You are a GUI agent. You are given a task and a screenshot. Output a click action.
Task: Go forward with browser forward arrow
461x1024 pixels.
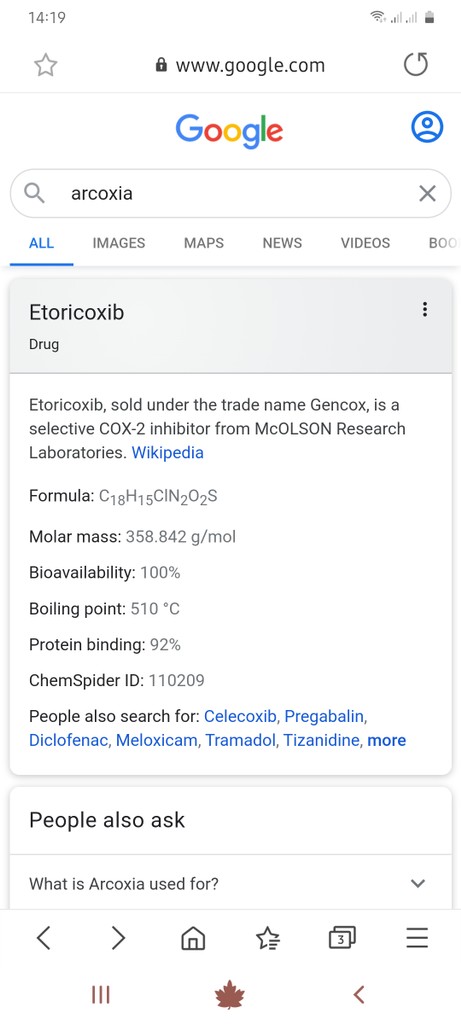(x=118, y=938)
